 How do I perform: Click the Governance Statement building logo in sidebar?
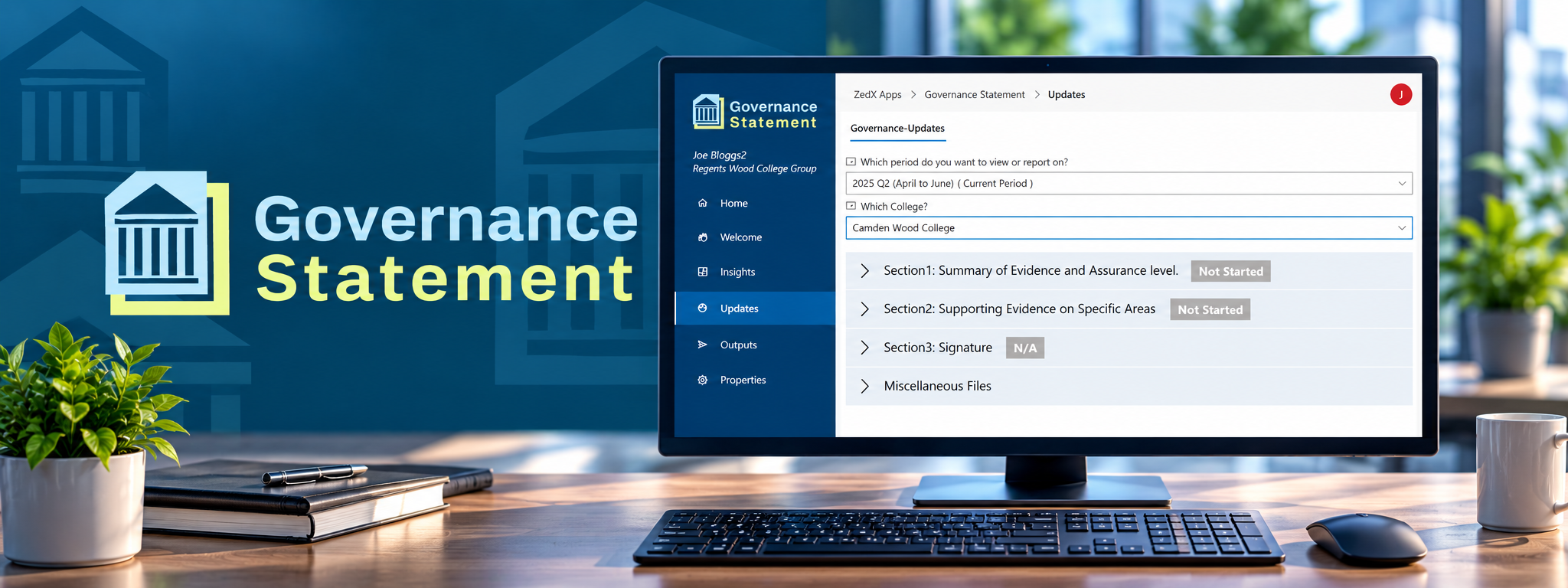(x=707, y=113)
